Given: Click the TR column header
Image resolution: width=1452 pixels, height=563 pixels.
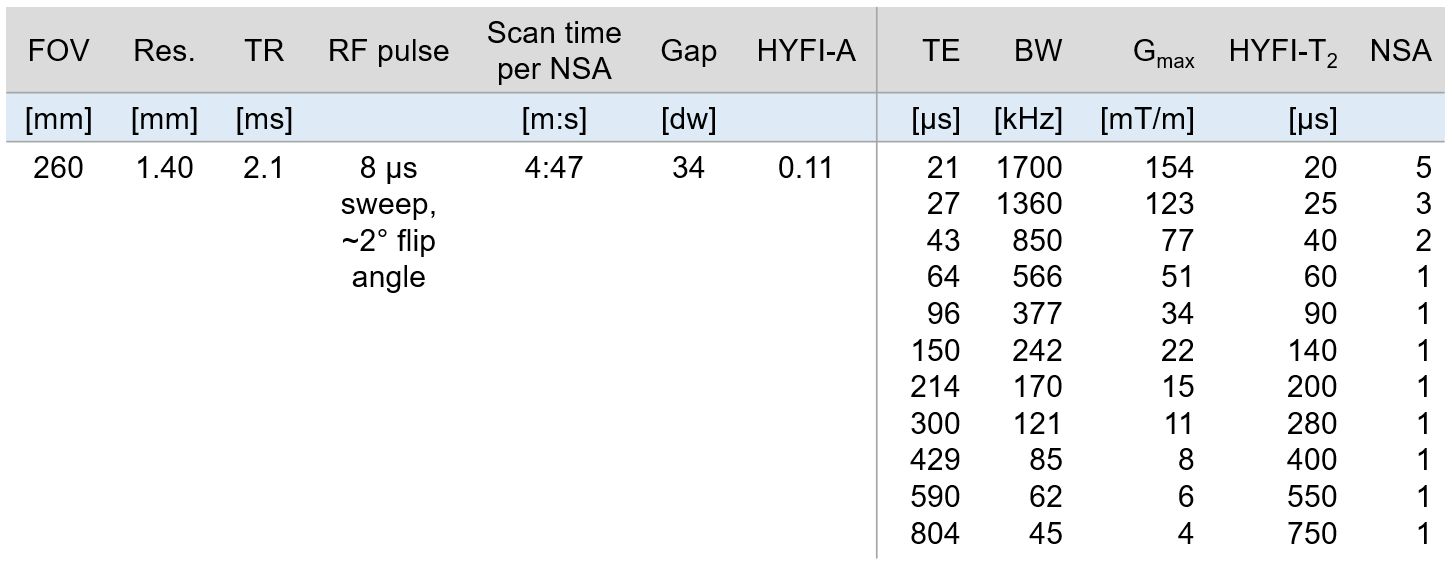Looking at the screenshot, I should coord(264,51).
